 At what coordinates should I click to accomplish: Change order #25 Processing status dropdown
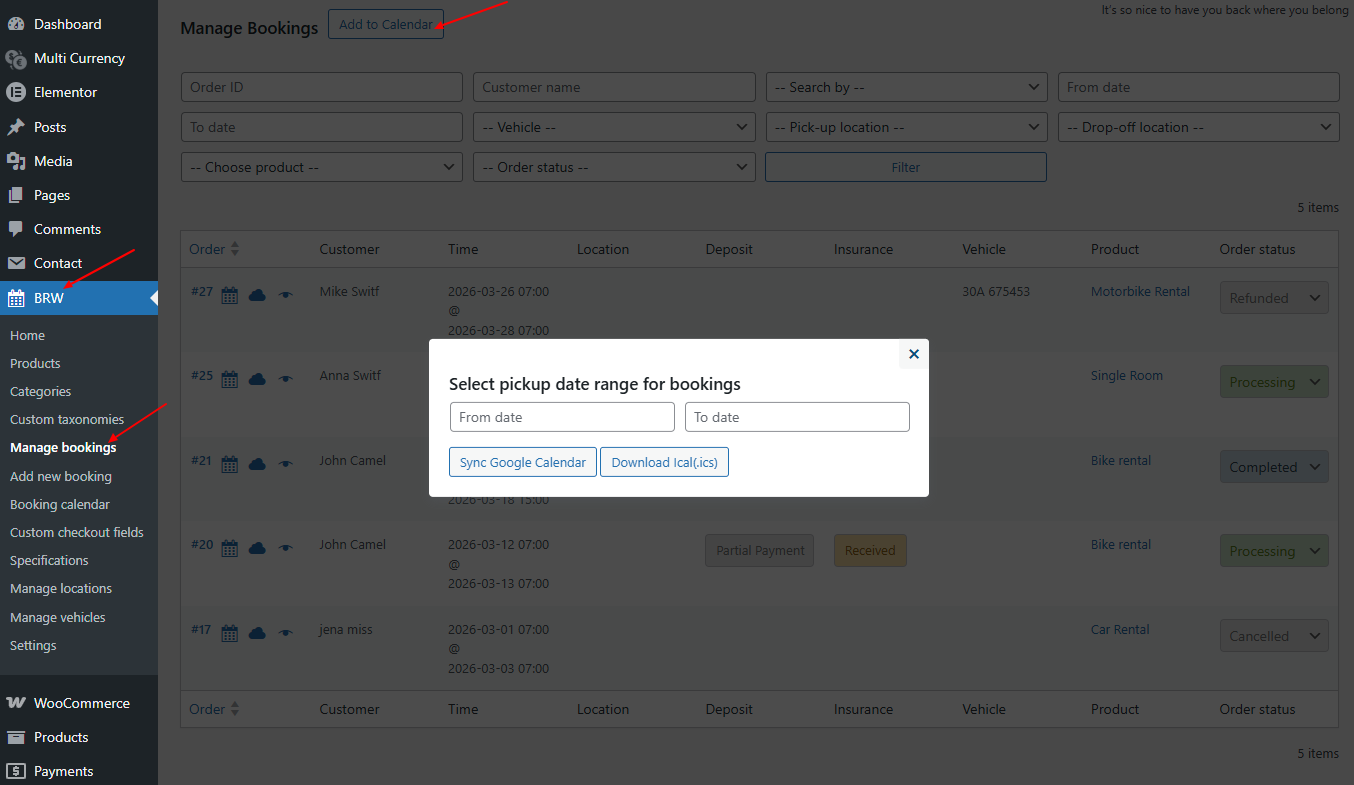coord(1274,382)
